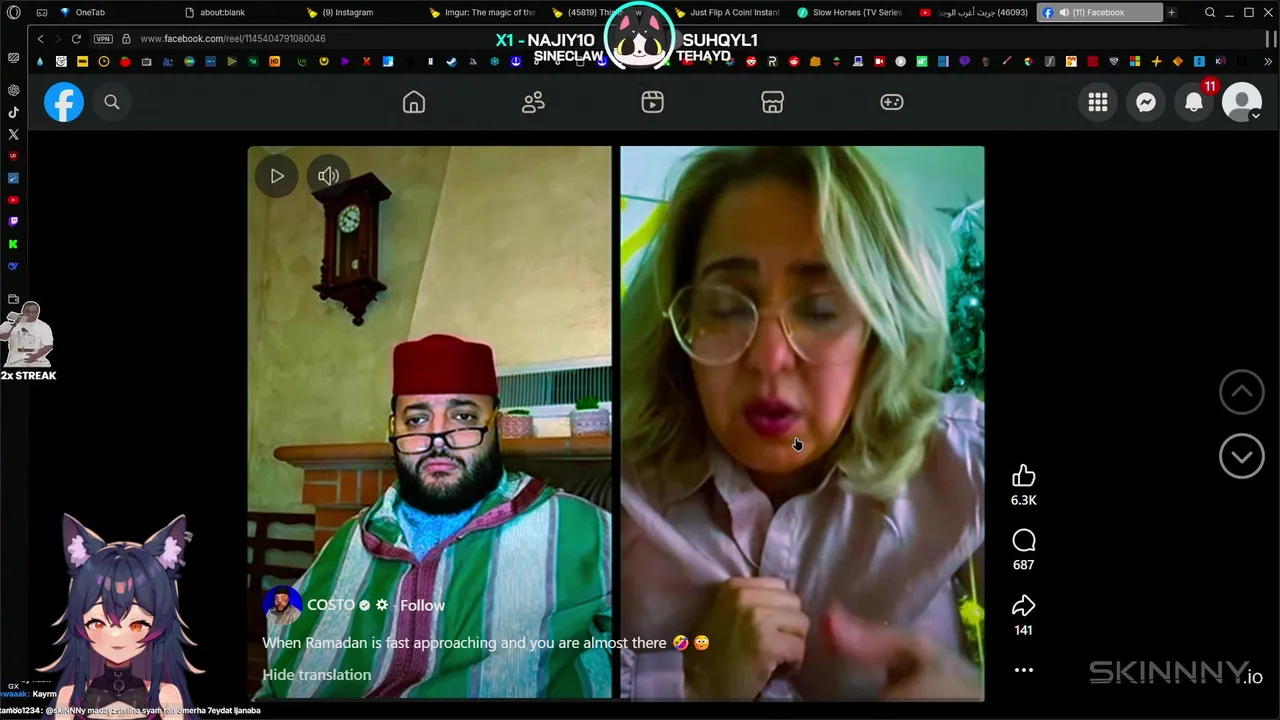Open X (Twitter) in Opera sidebar
The width and height of the screenshot is (1280, 720).
click(13, 134)
